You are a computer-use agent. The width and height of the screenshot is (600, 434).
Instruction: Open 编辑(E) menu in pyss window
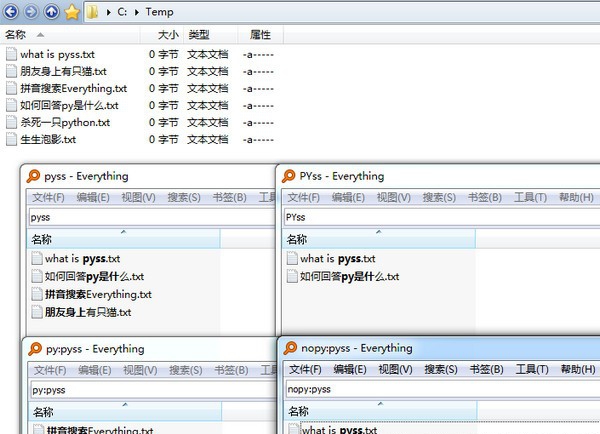93,197
